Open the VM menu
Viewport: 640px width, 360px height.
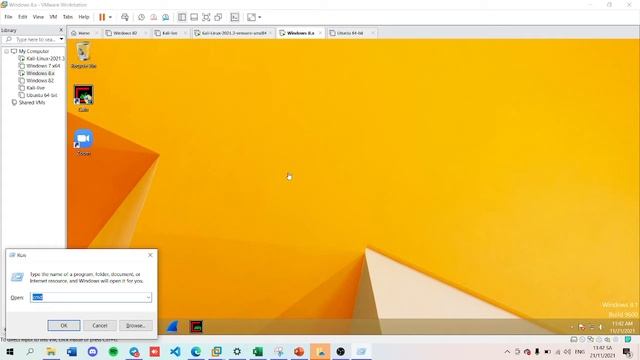click(53, 17)
